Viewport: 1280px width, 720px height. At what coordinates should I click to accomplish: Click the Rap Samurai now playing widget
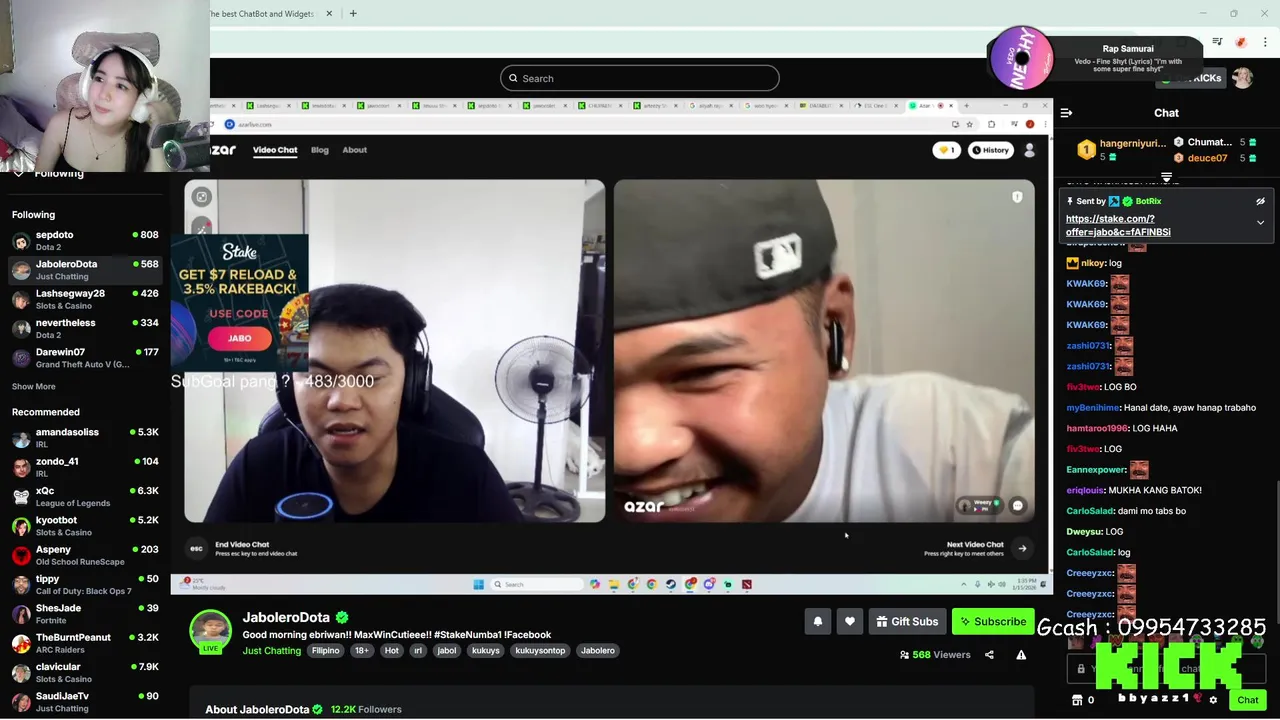1093,58
